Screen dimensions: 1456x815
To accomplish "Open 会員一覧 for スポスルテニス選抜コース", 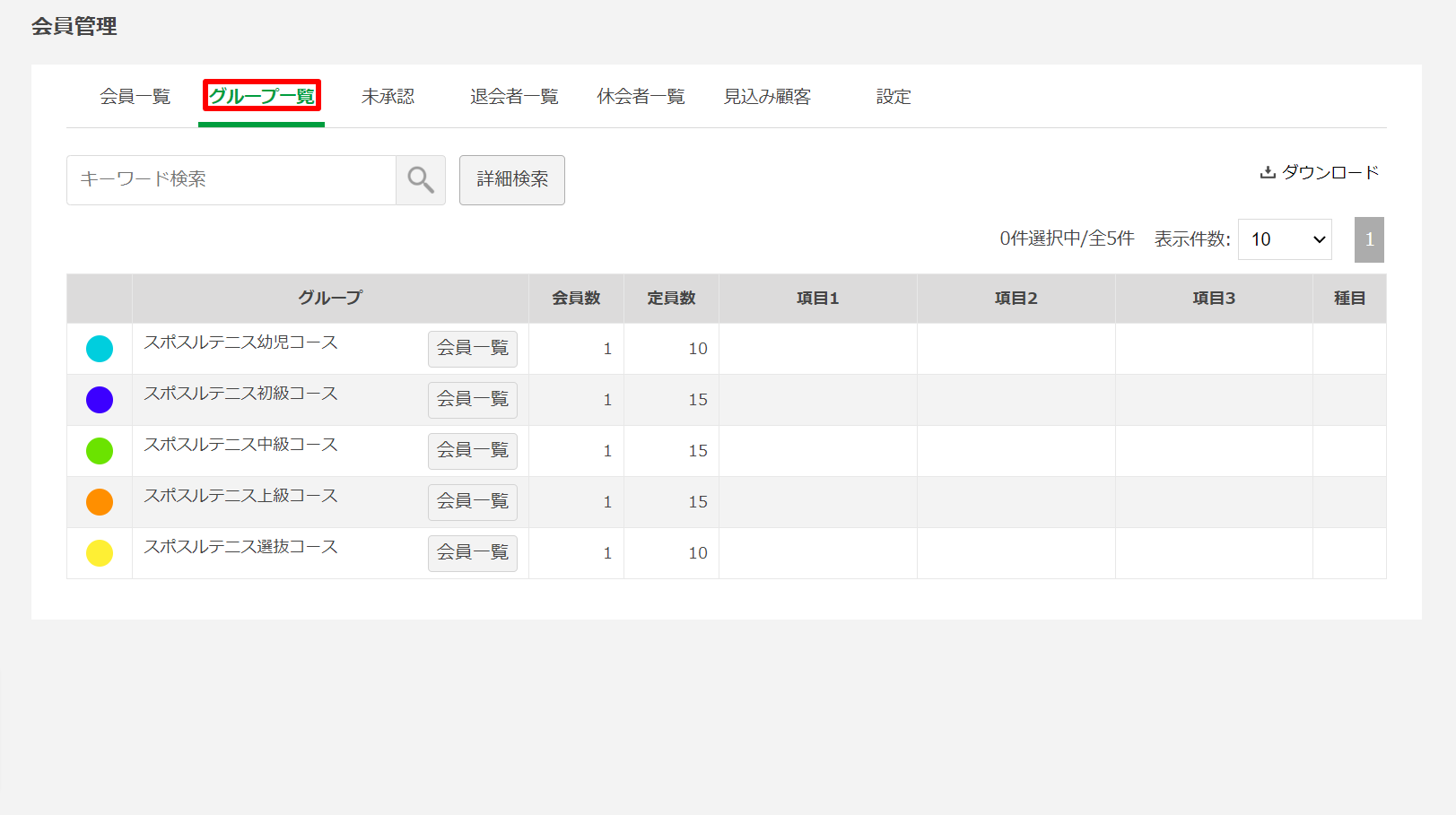I will click(473, 553).
